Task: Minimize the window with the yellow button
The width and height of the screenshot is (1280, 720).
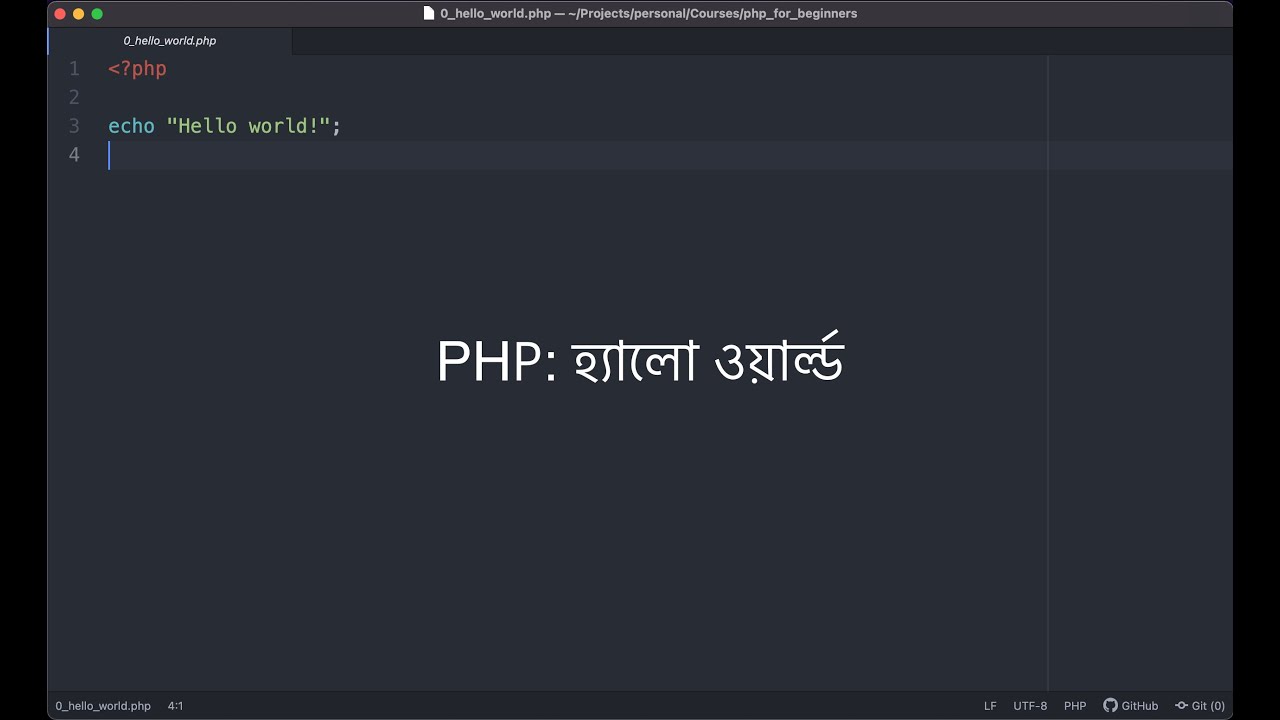Action: click(78, 14)
